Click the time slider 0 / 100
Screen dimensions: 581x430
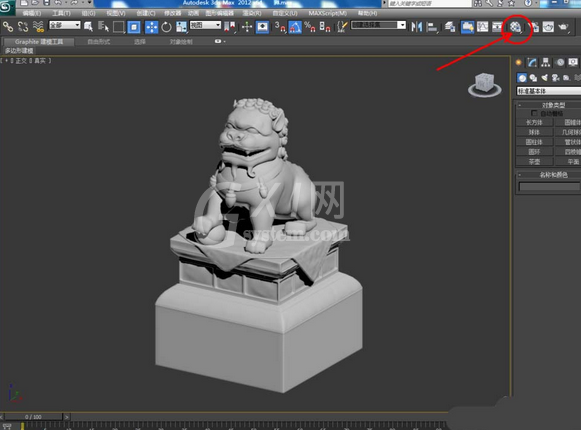[33, 417]
